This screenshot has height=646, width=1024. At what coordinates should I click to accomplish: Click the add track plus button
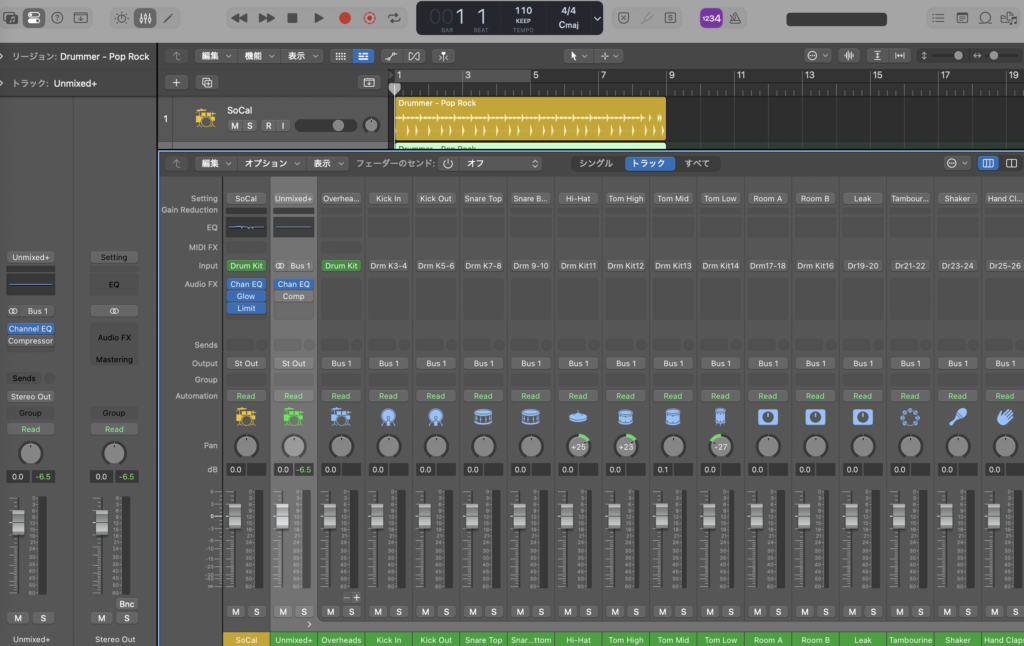(x=176, y=82)
